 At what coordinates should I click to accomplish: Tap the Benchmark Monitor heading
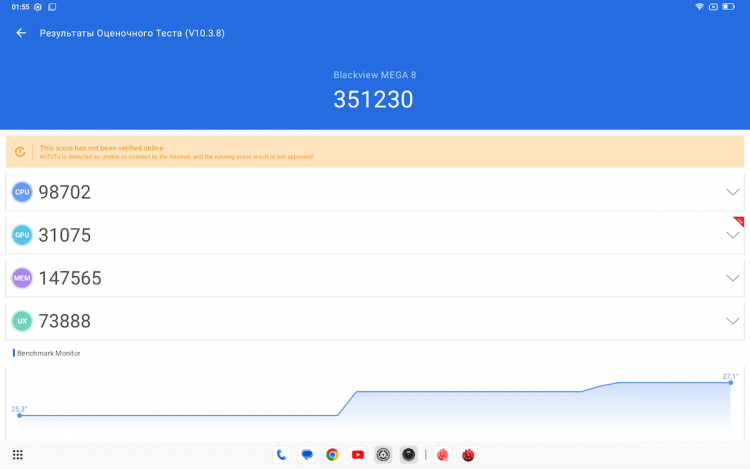[x=48, y=353]
